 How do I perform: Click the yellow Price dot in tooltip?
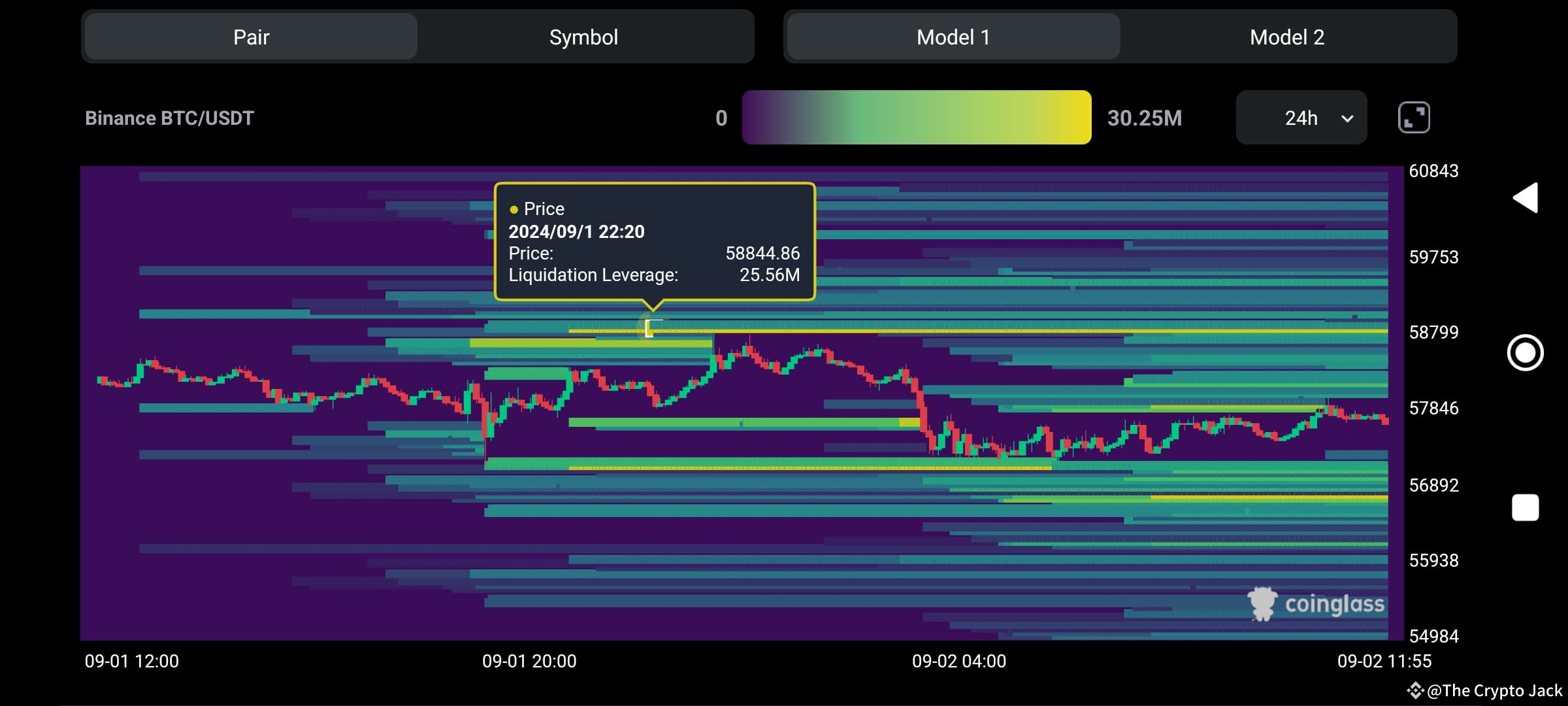(514, 209)
